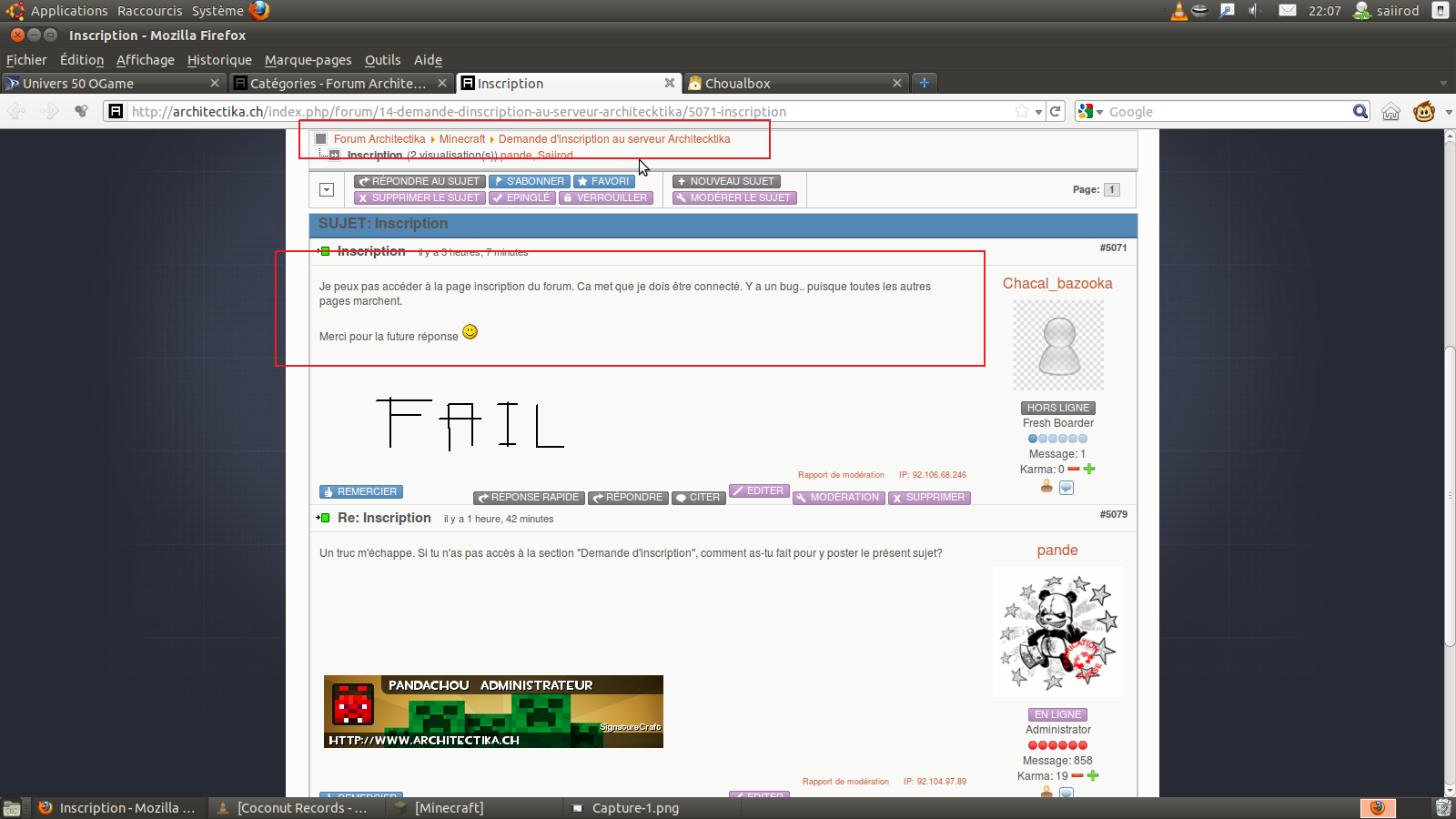Click Nouveau sujet button
Image resolution: width=1456 pixels, height=819 pixels.
[x=726, y=181]
